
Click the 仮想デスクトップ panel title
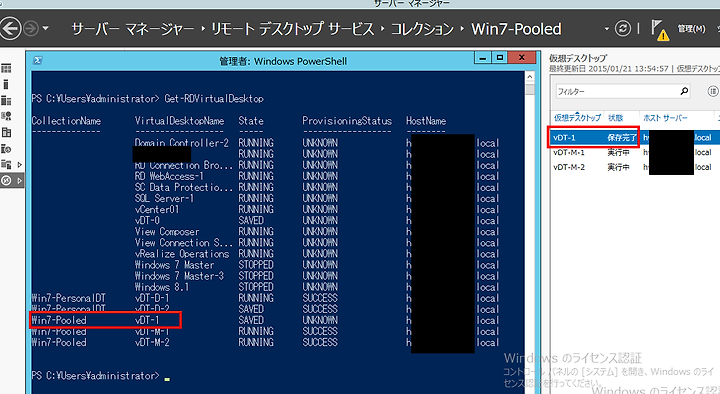coord(578,58)
